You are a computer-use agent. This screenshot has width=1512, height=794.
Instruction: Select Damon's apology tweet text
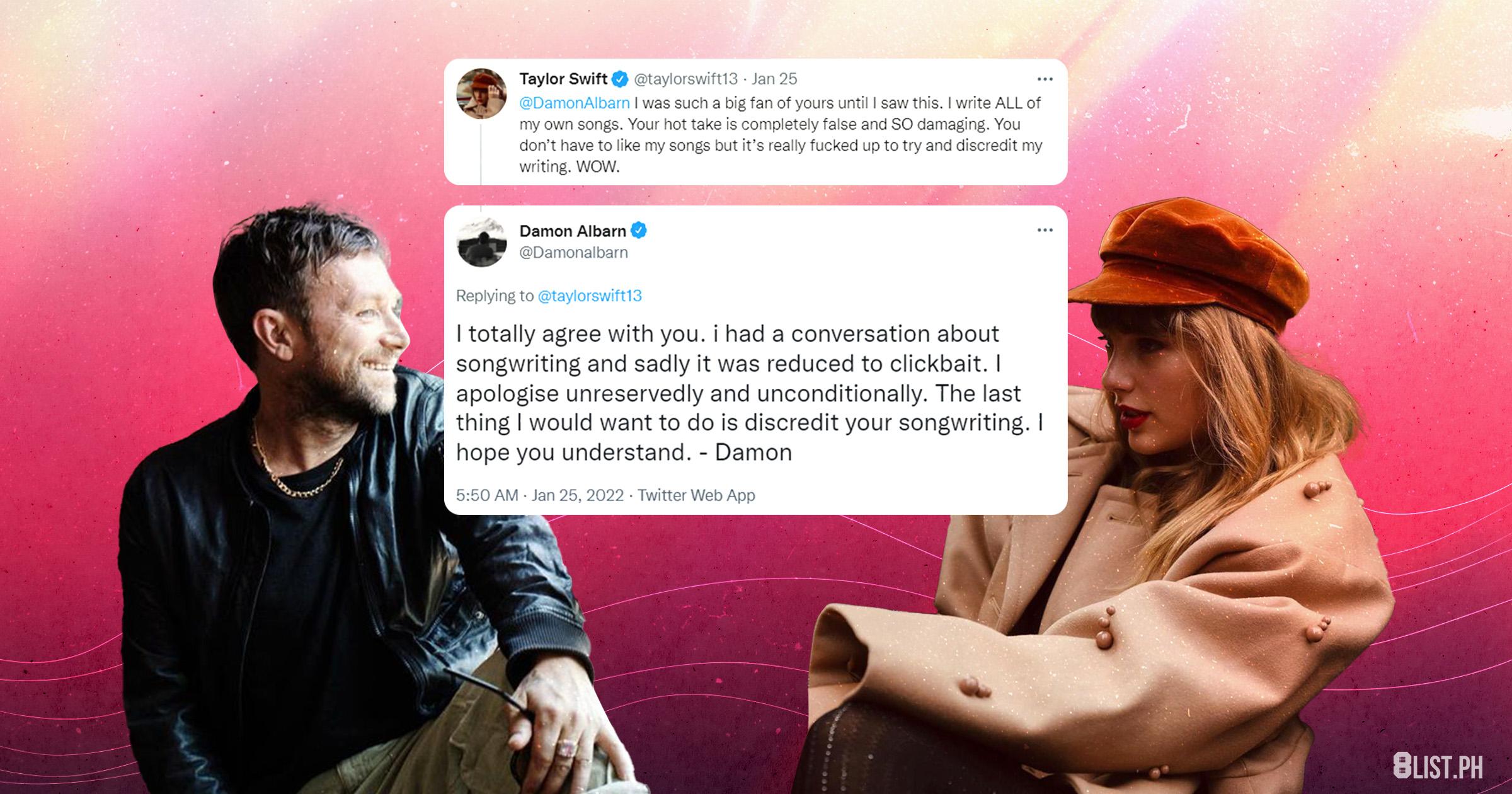(x=750, y=393)
